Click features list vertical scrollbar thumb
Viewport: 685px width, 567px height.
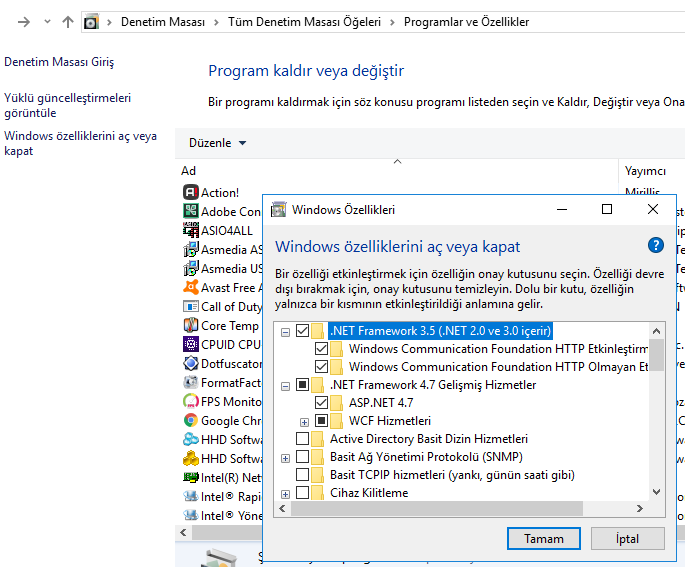(656, 355)
